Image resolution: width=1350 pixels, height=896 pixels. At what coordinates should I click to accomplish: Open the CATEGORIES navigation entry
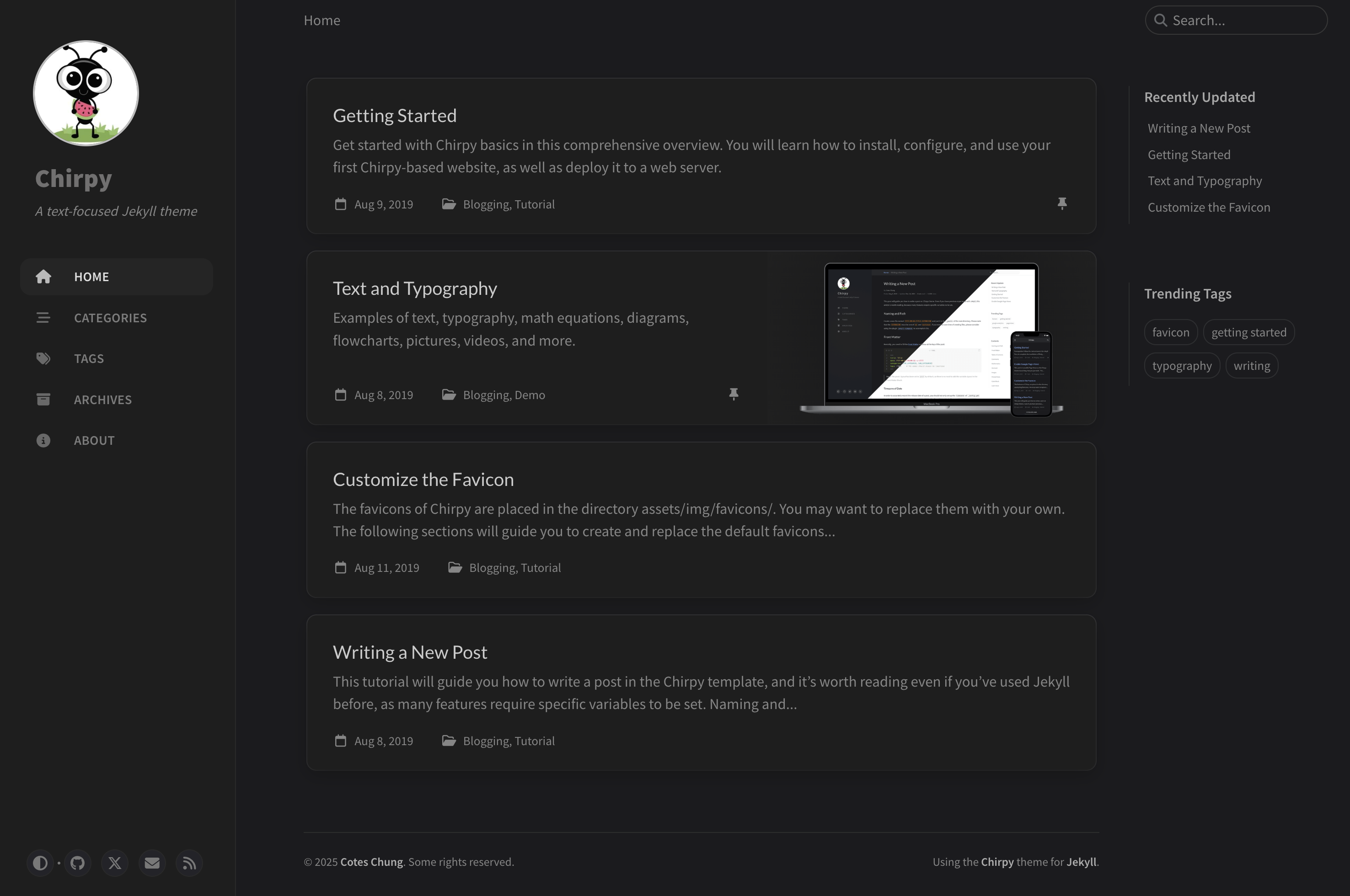tap(110, 318)
